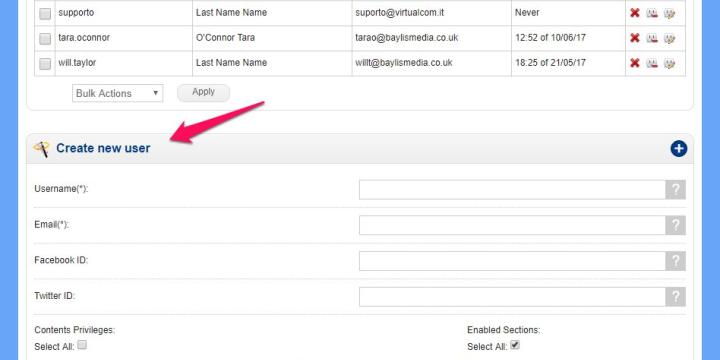The image size is (720, 360).
Task: Tick the checkbox for supporto
Action: tap(45, 14)
